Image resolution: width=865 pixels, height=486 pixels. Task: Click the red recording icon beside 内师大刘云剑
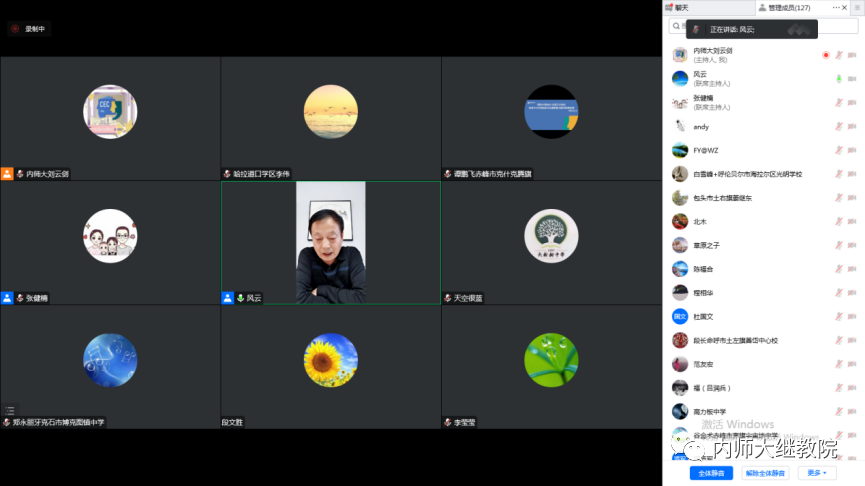tap(825, 54)
